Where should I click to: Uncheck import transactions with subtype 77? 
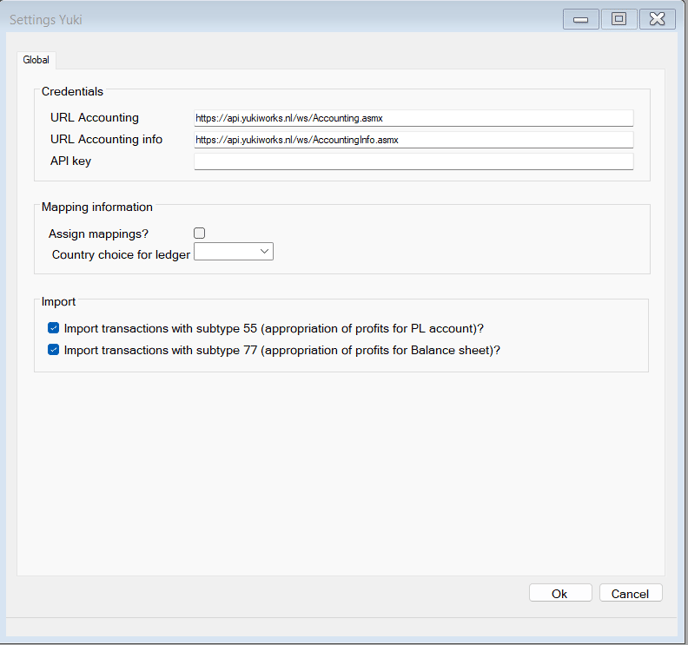pos(54,350)
